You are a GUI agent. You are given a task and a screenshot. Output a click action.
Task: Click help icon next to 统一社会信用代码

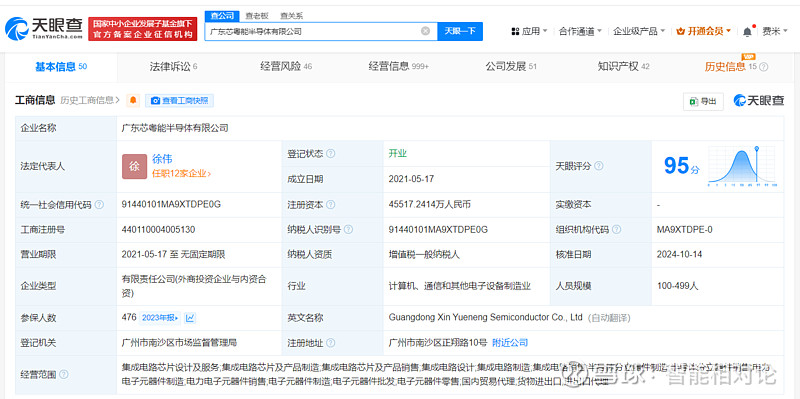pyautogui.click(x=99, y=205)
